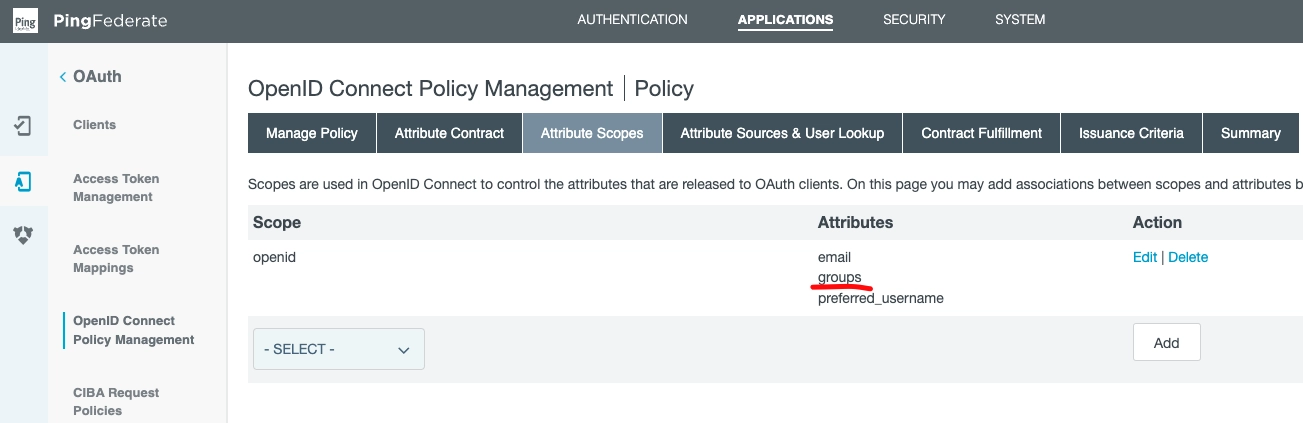Open the Security sidebar icon
The image size is (1303, 423).
pos(23,235)
